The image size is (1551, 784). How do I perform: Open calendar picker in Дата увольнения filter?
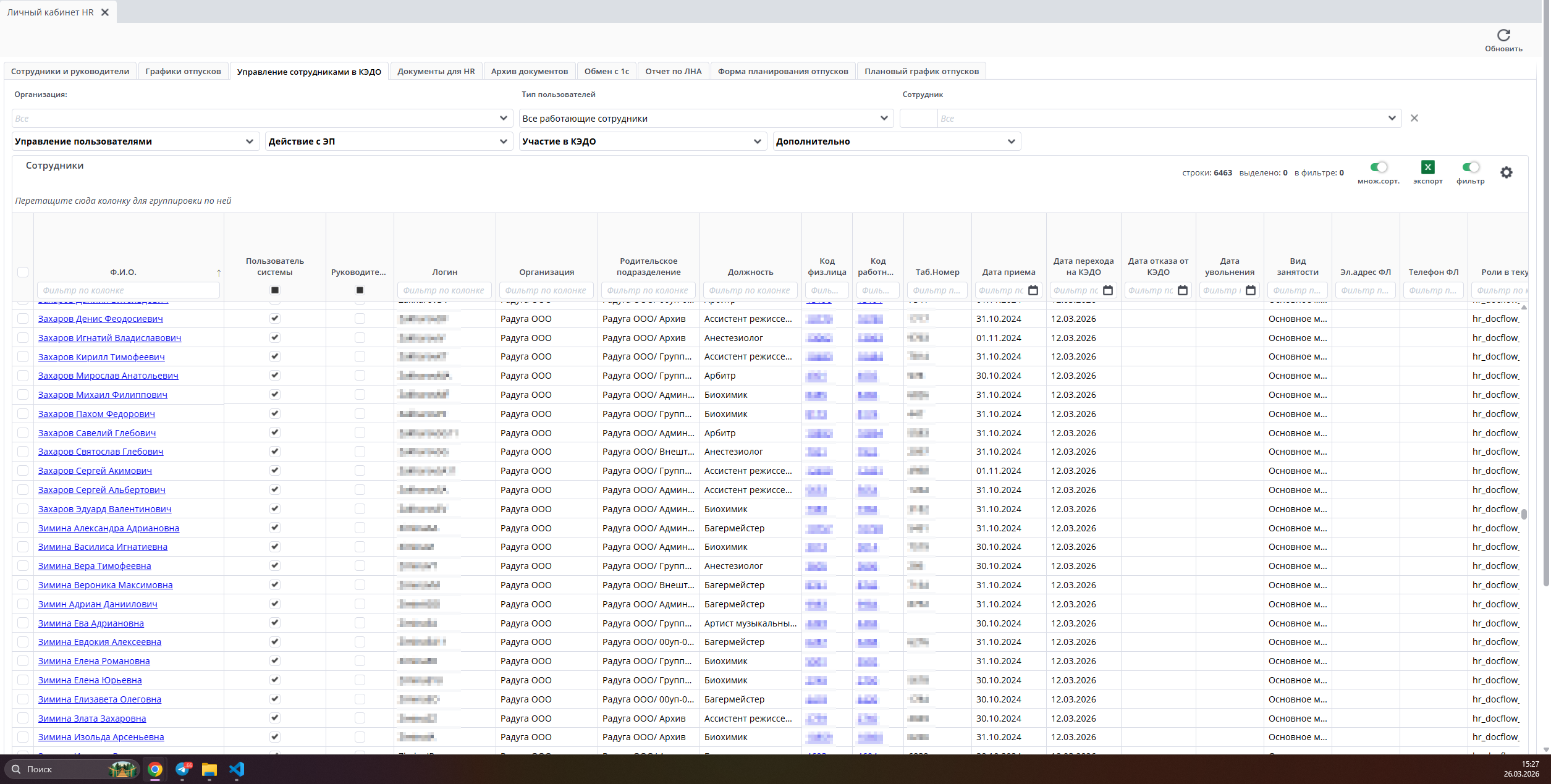(x=1251, y=290)
